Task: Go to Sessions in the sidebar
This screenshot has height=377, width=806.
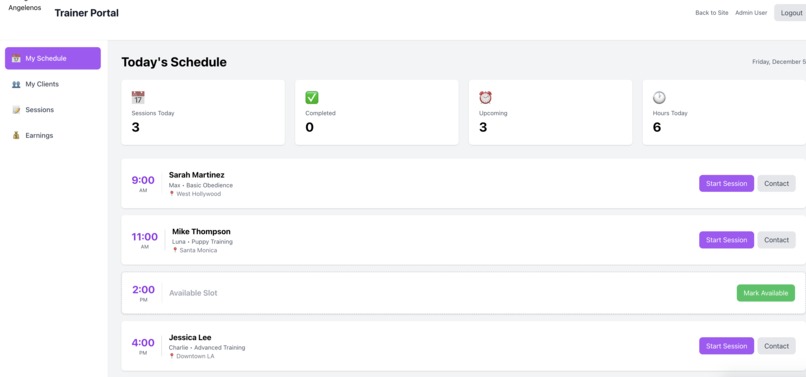Action: [x=53, y=110]
